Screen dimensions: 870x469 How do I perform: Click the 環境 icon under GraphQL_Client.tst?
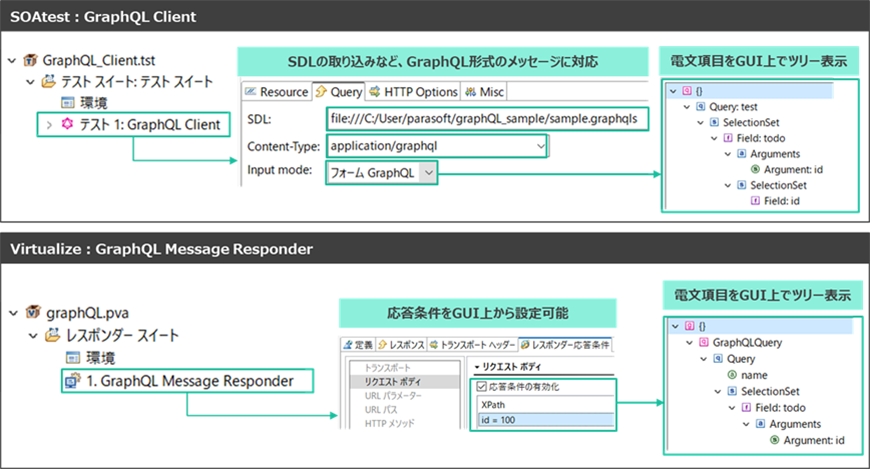tap(67, 102)
